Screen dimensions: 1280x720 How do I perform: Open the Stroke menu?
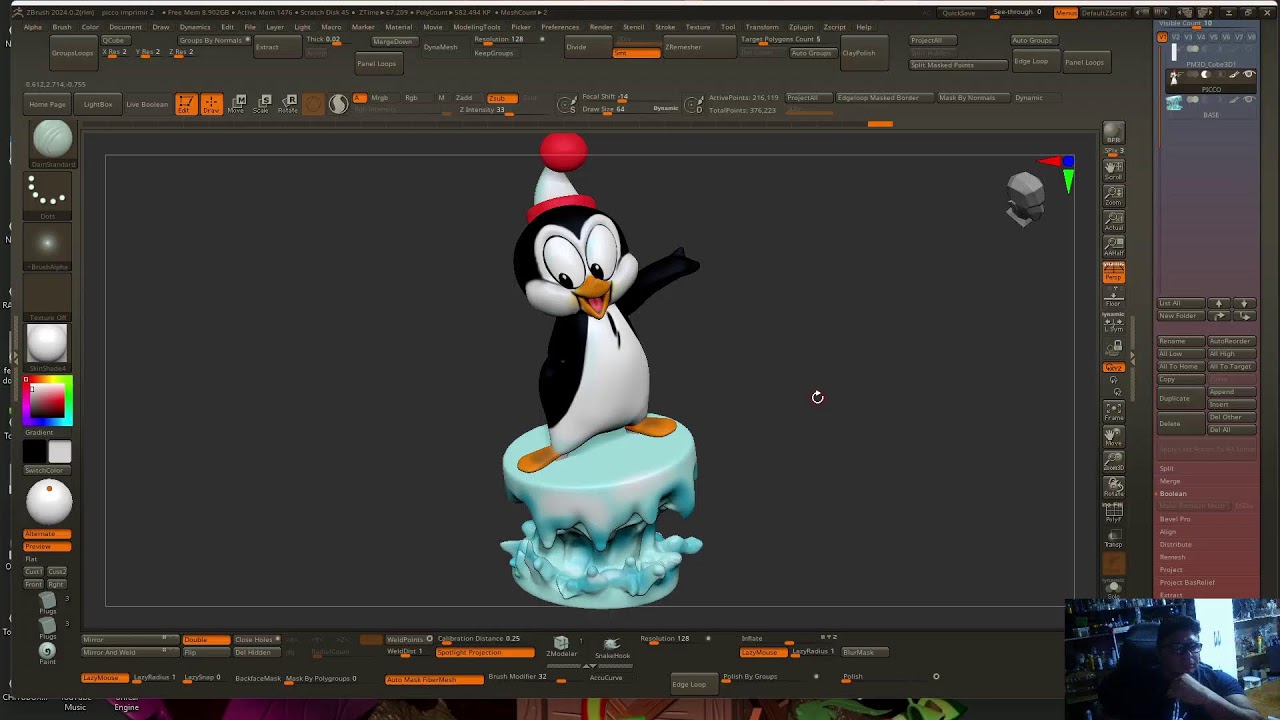(x=665, y=27)
